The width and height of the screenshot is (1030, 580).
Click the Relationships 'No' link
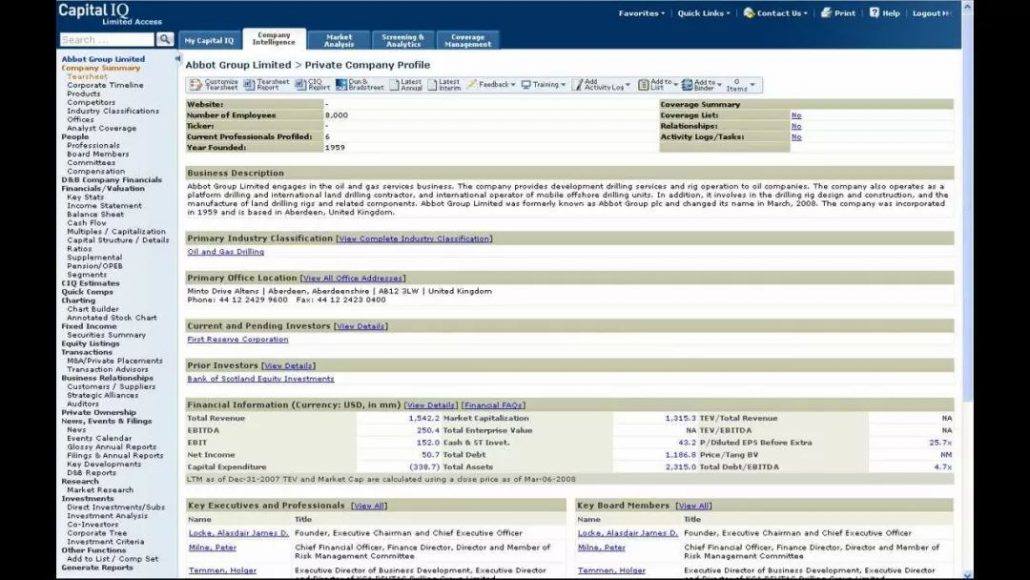point(796,126)
